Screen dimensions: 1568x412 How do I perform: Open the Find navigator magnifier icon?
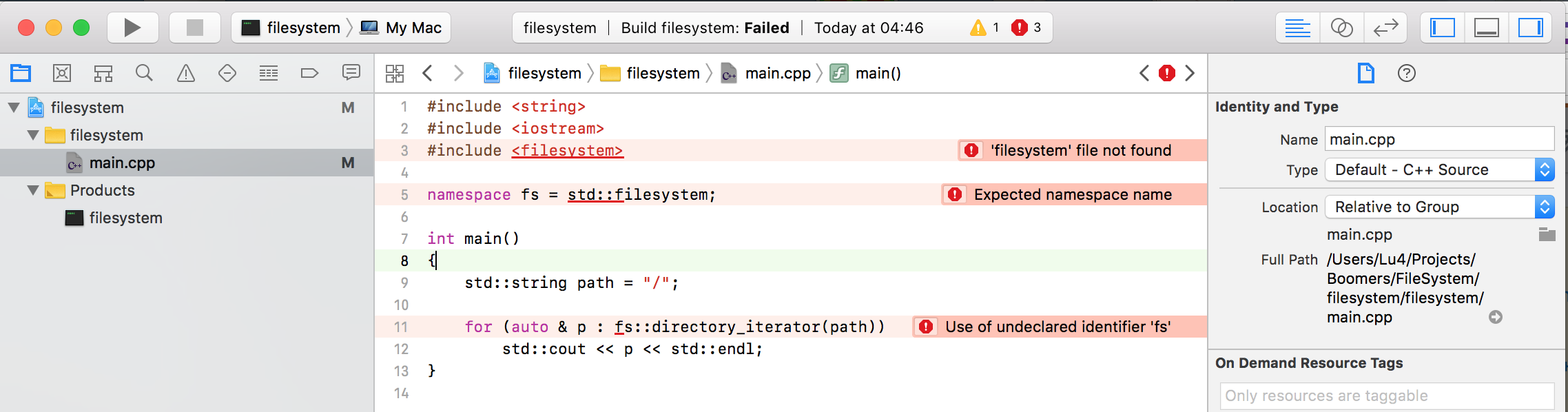click(144, 73)
